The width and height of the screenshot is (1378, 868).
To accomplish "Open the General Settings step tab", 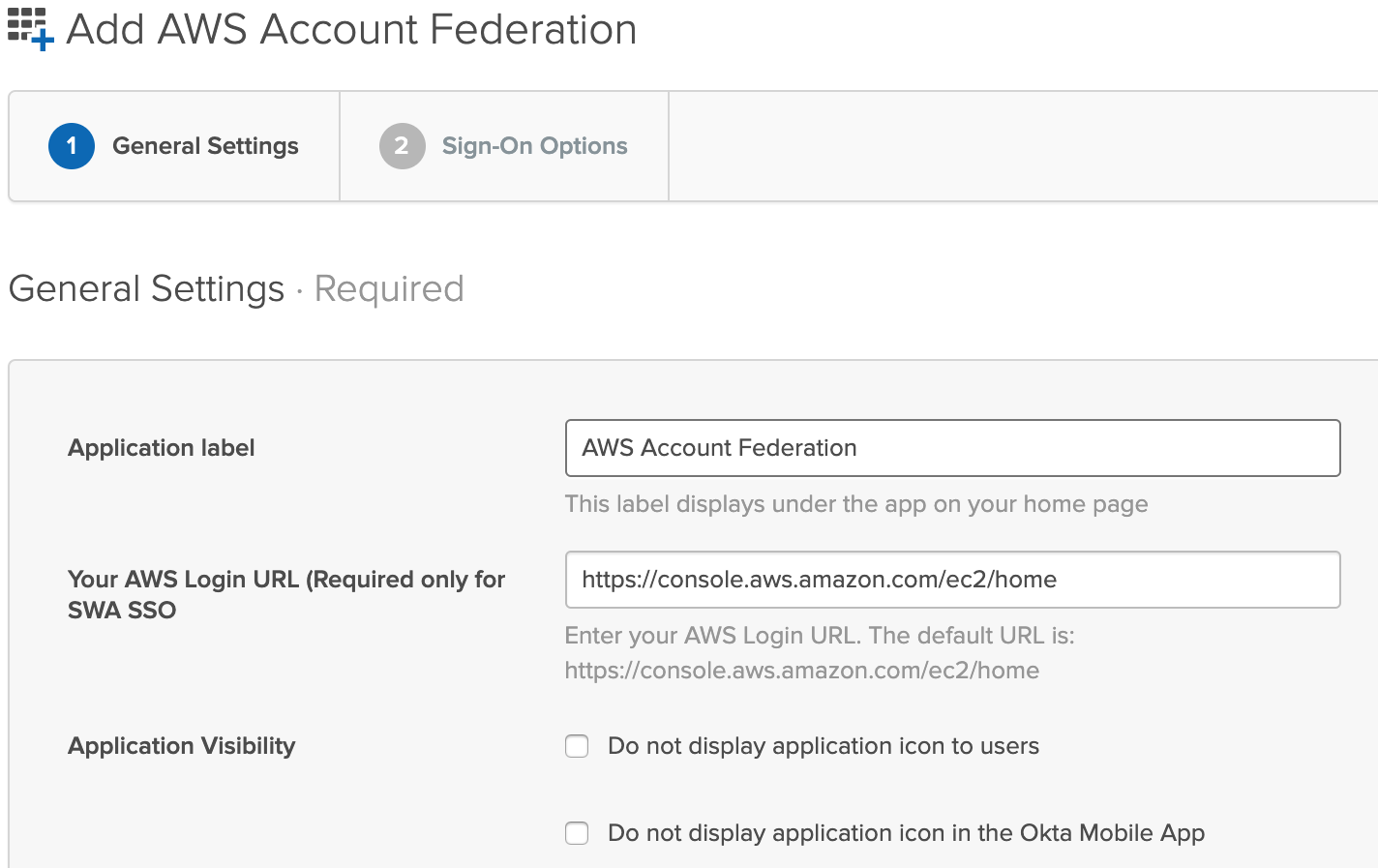I will 205,146.
